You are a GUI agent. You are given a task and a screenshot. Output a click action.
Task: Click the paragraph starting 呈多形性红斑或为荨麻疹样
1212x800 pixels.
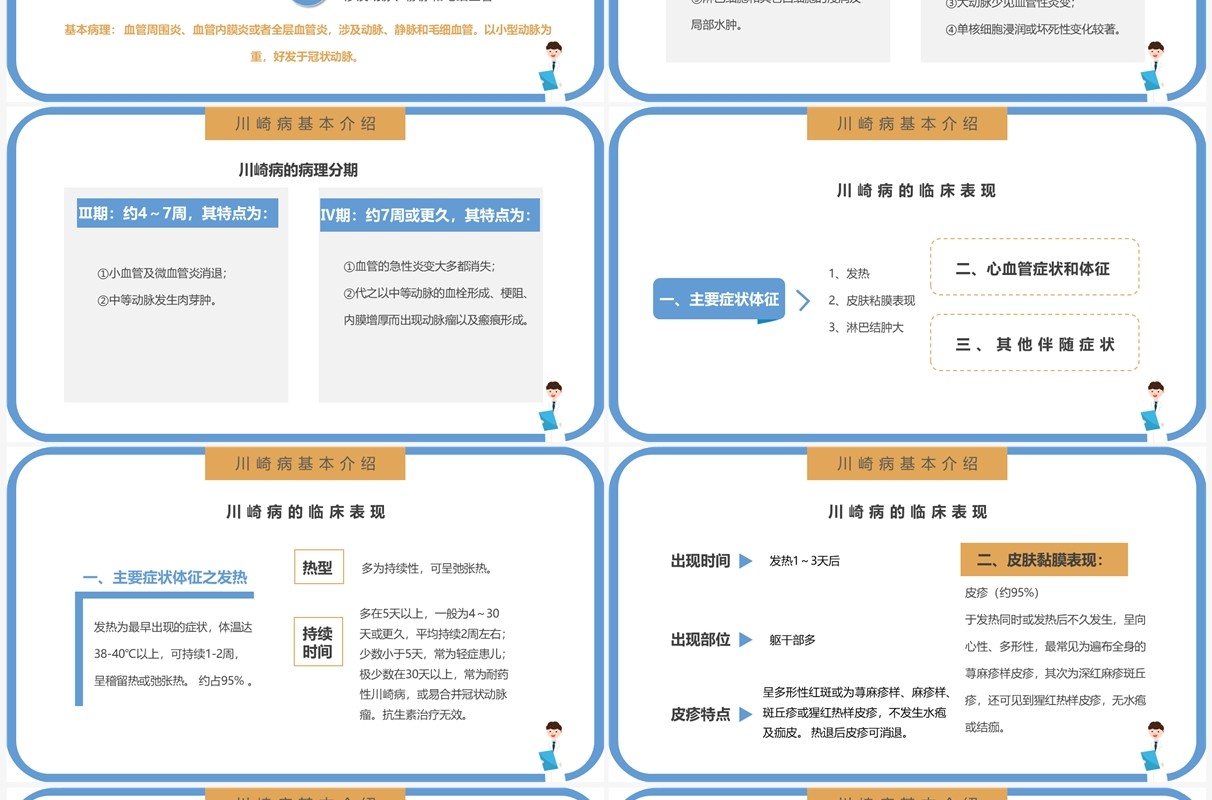[x=856, y=712]
